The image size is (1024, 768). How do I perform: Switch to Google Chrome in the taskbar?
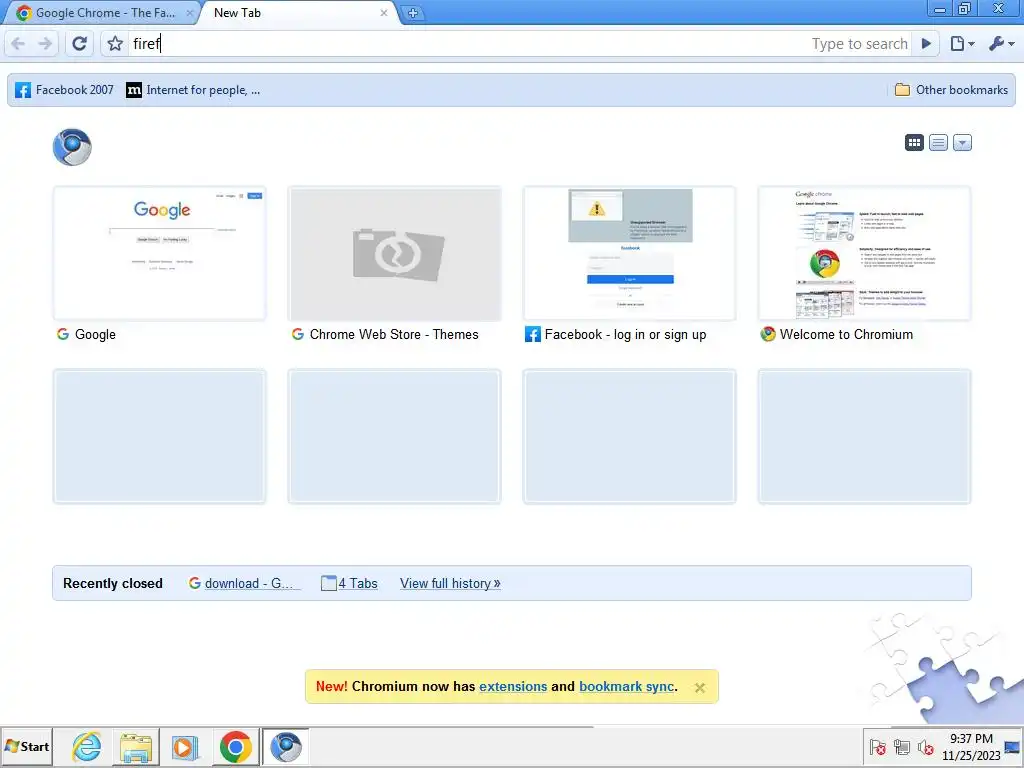pyautogui.click(x=235, y=746)
